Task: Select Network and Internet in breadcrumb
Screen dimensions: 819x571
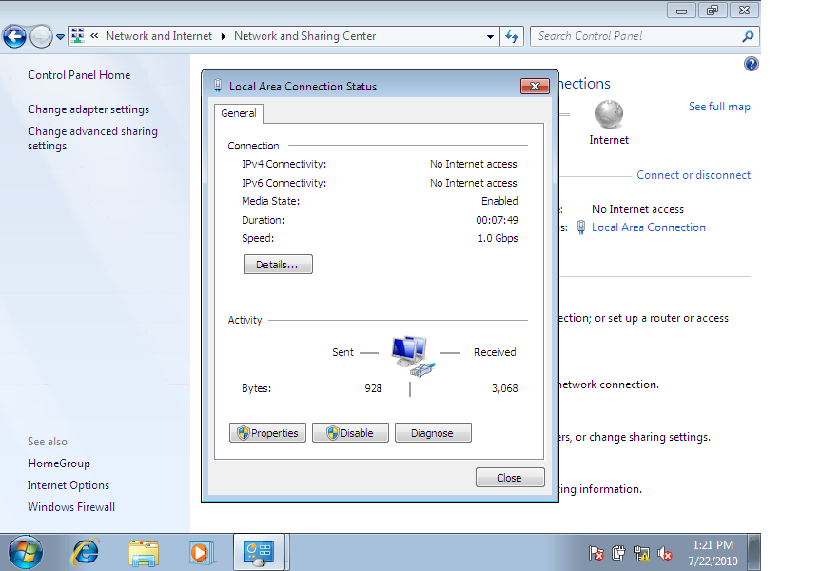Action: click(x=159, y=36)
